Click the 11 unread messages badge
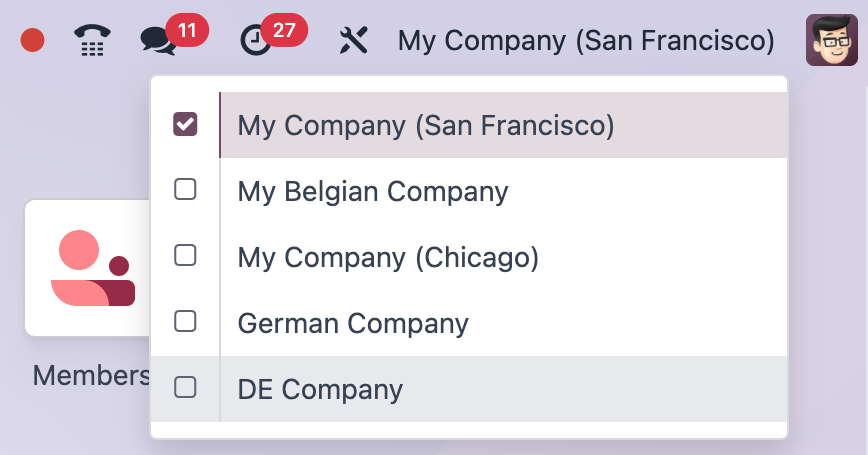This screenshot has width=868, height=455. coord(186,30)
